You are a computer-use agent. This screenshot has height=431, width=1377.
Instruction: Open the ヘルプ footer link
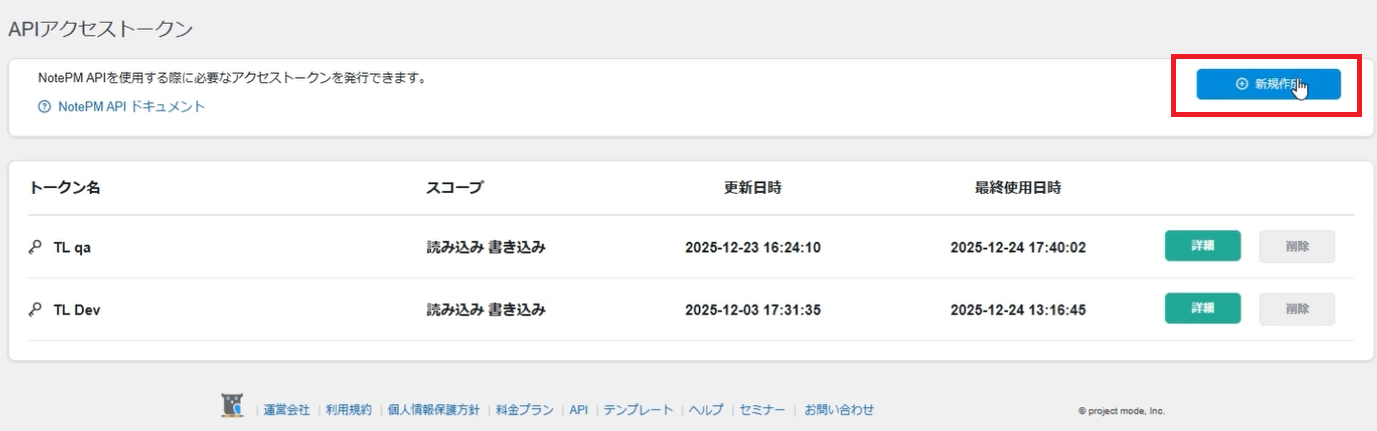706,410
